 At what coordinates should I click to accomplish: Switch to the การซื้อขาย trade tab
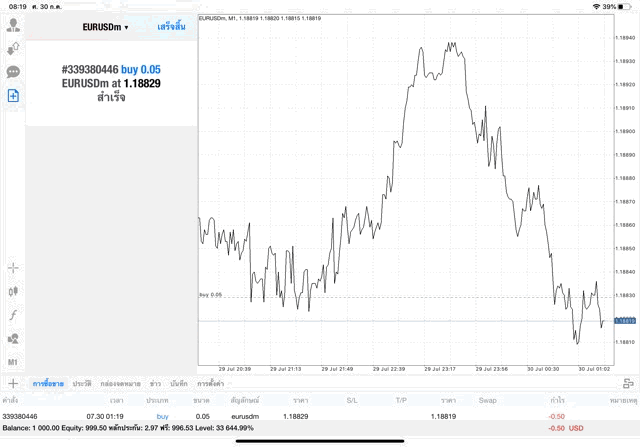tap(48, 384)
